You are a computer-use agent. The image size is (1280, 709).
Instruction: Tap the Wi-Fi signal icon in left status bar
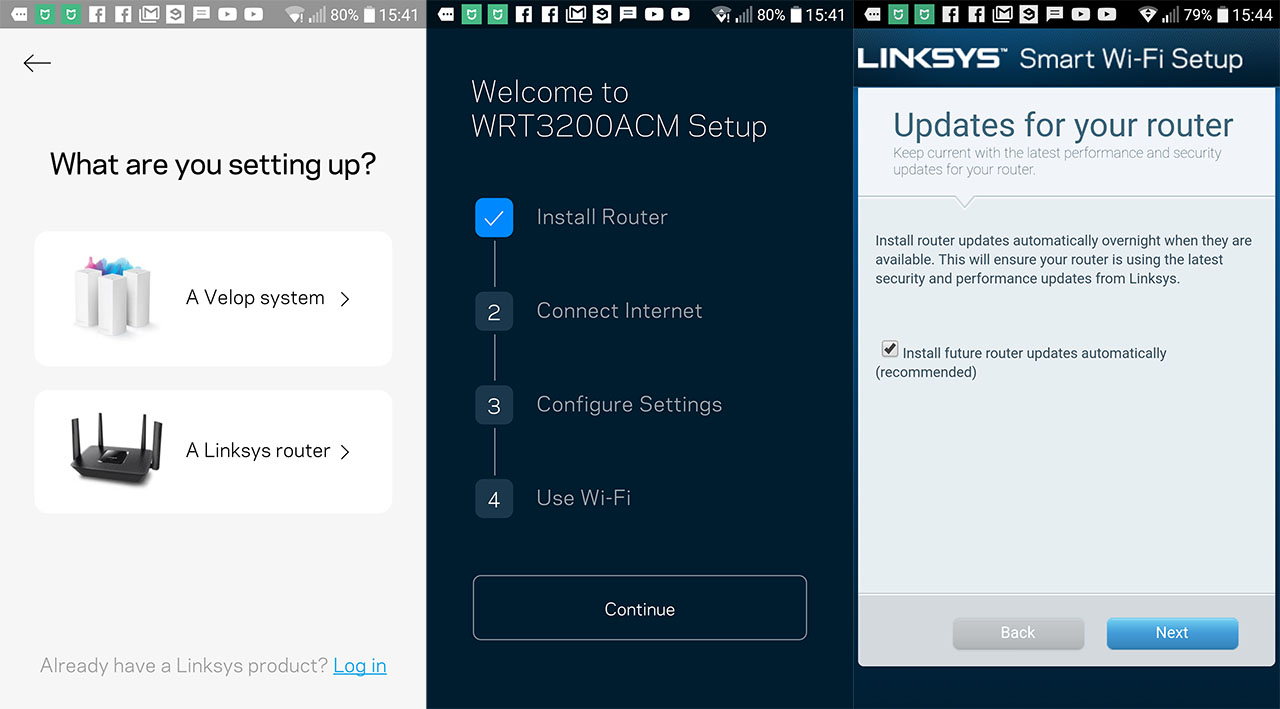[294, 14]
